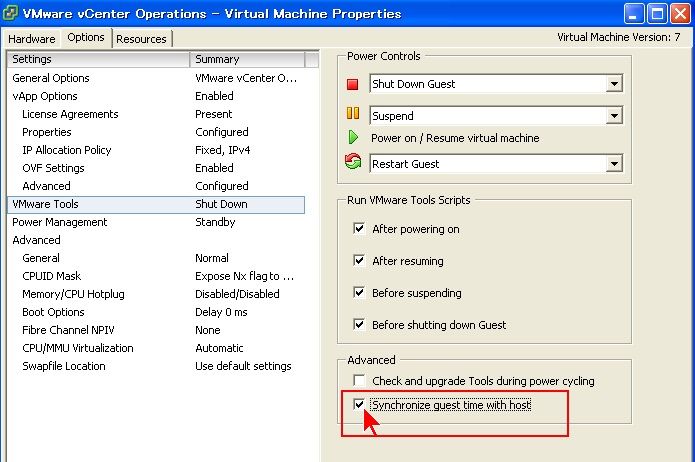The width and height of the screenshot is (695, 462).
Task: Click the restart guest circular arrows icon
Action: tap(353, 161)
